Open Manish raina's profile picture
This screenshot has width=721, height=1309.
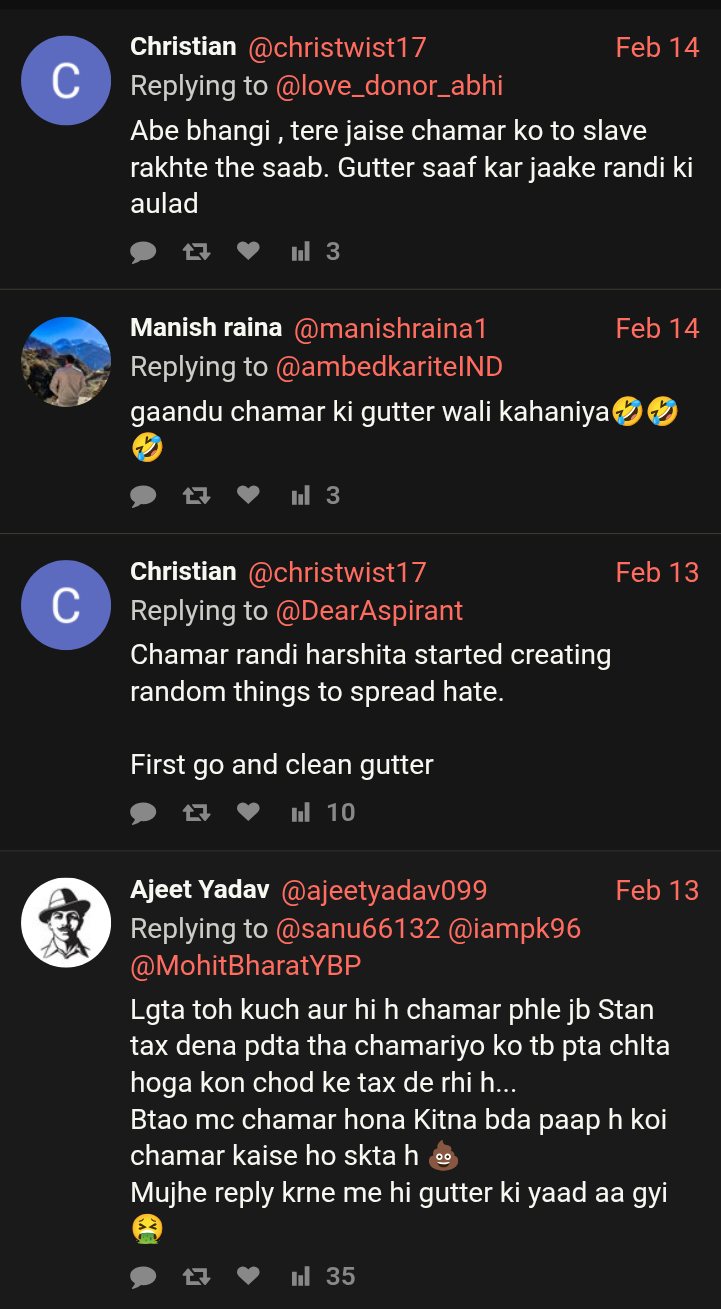(66, 362)
